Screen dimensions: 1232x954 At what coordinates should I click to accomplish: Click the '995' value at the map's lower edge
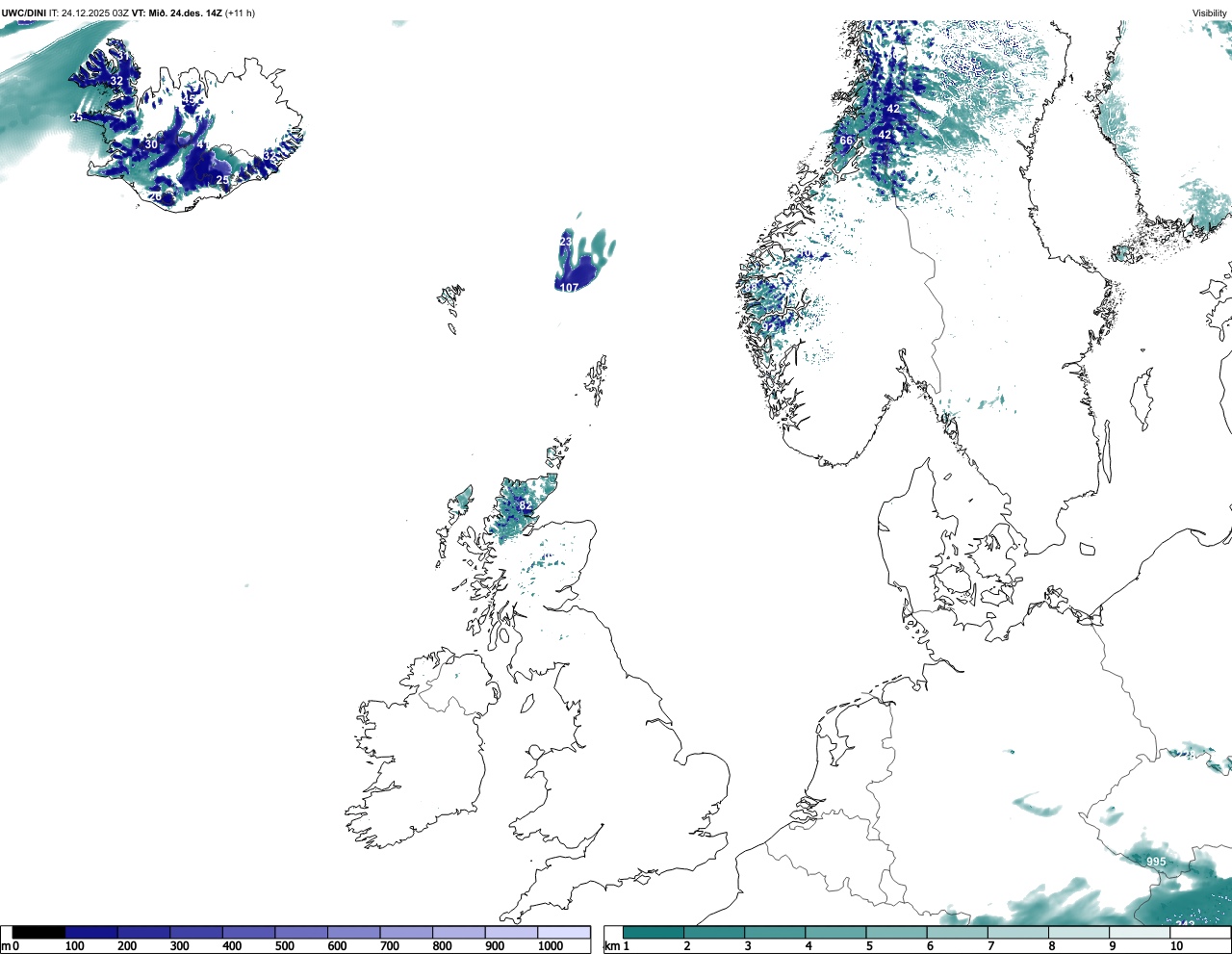pos(1156,862)
